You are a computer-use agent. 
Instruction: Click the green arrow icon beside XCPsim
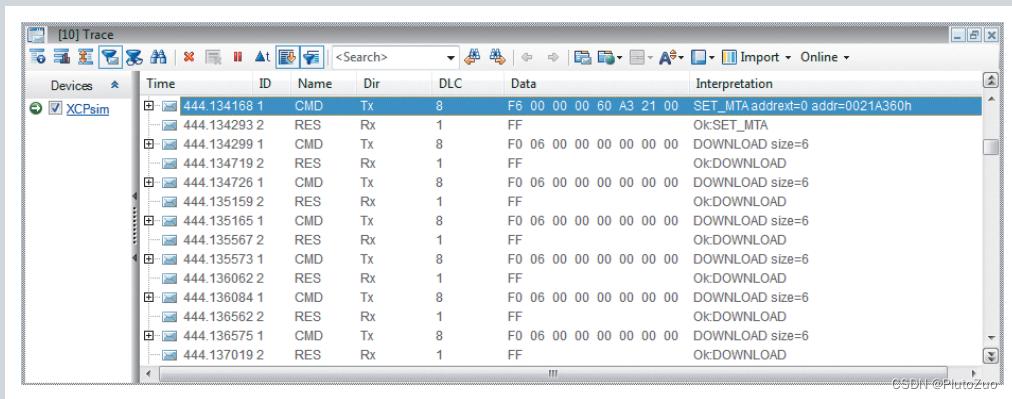(x=36, y=108)
